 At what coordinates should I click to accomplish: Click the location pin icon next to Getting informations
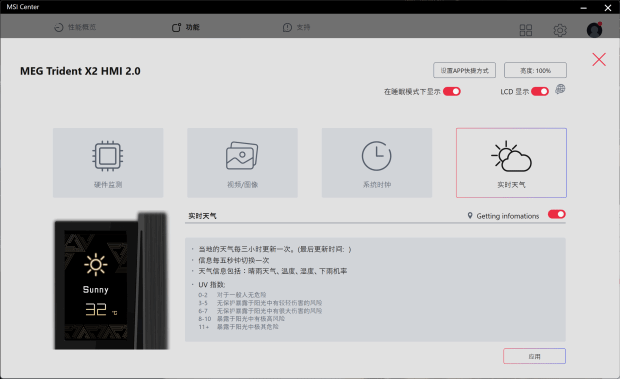coord(470,215)
